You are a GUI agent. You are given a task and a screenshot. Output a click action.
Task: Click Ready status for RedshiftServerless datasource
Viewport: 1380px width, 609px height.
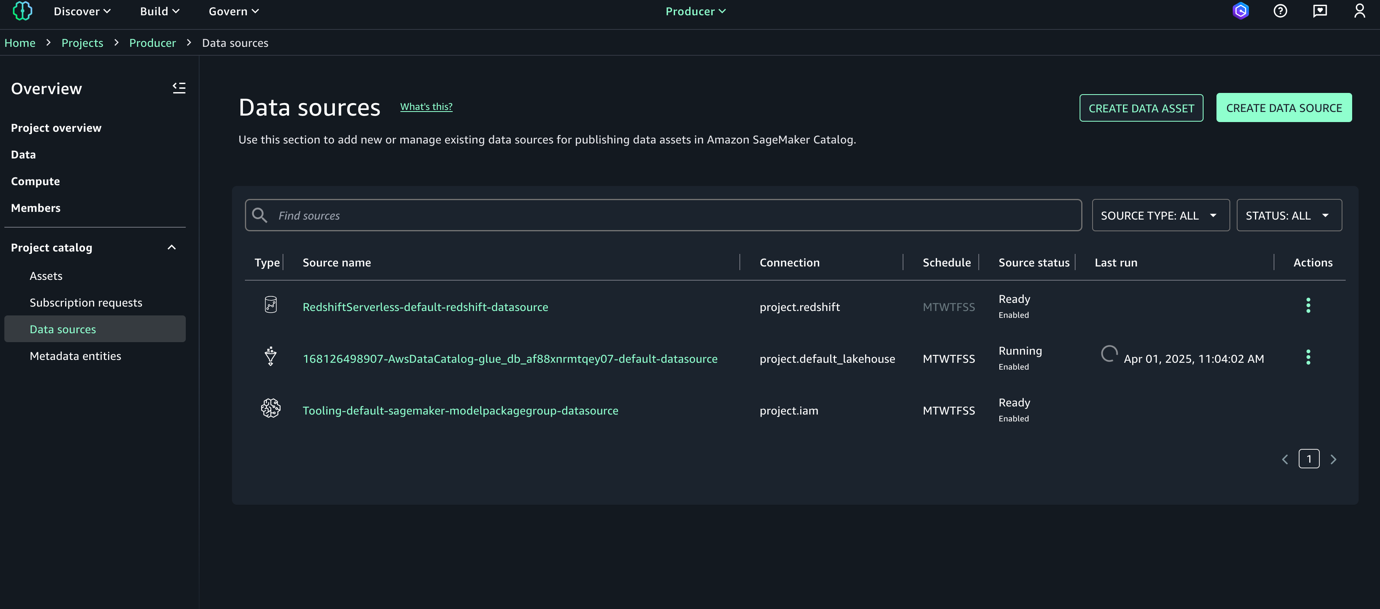pos(1014,299)
